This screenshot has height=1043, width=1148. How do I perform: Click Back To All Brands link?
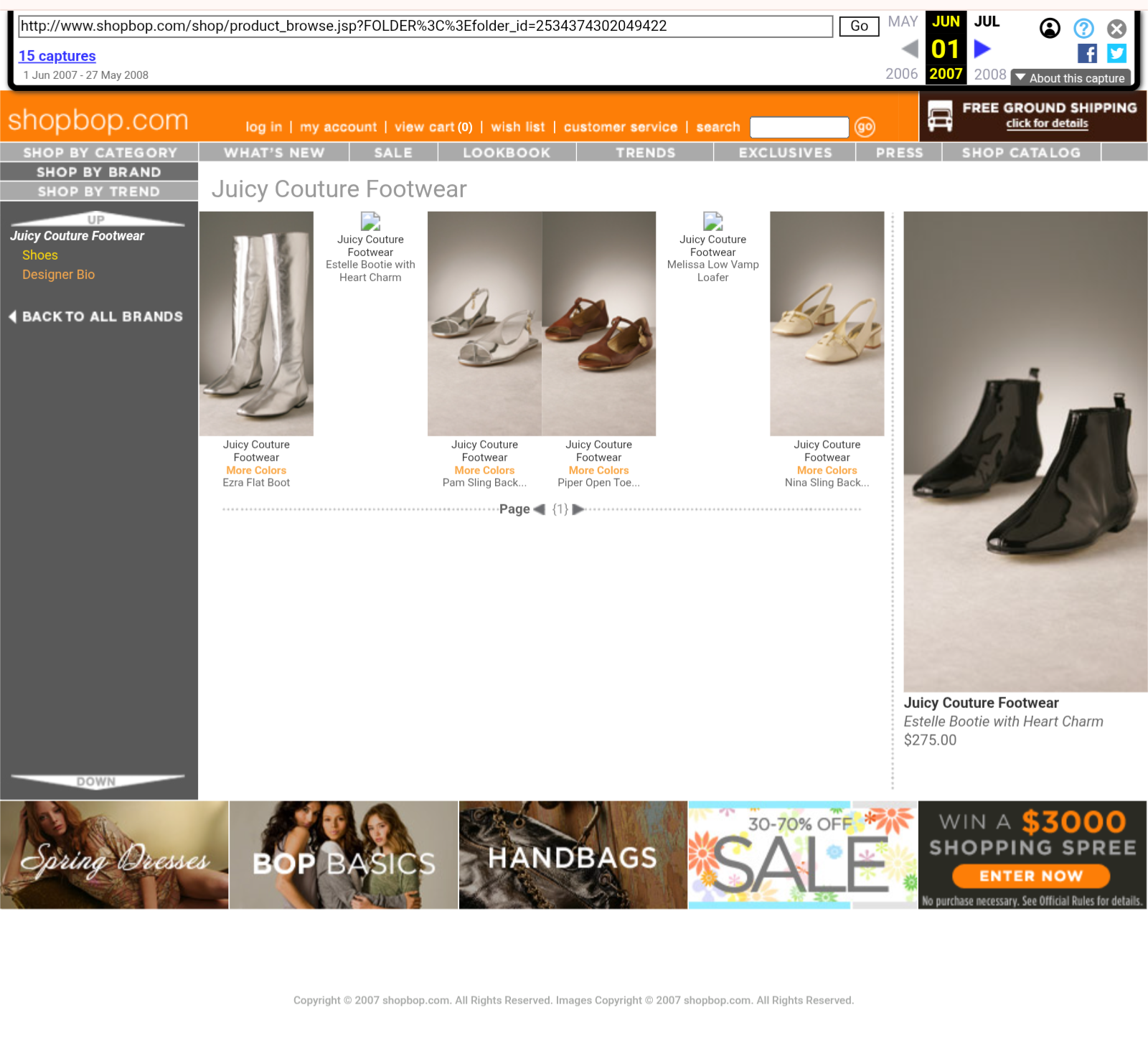point(102,316)
